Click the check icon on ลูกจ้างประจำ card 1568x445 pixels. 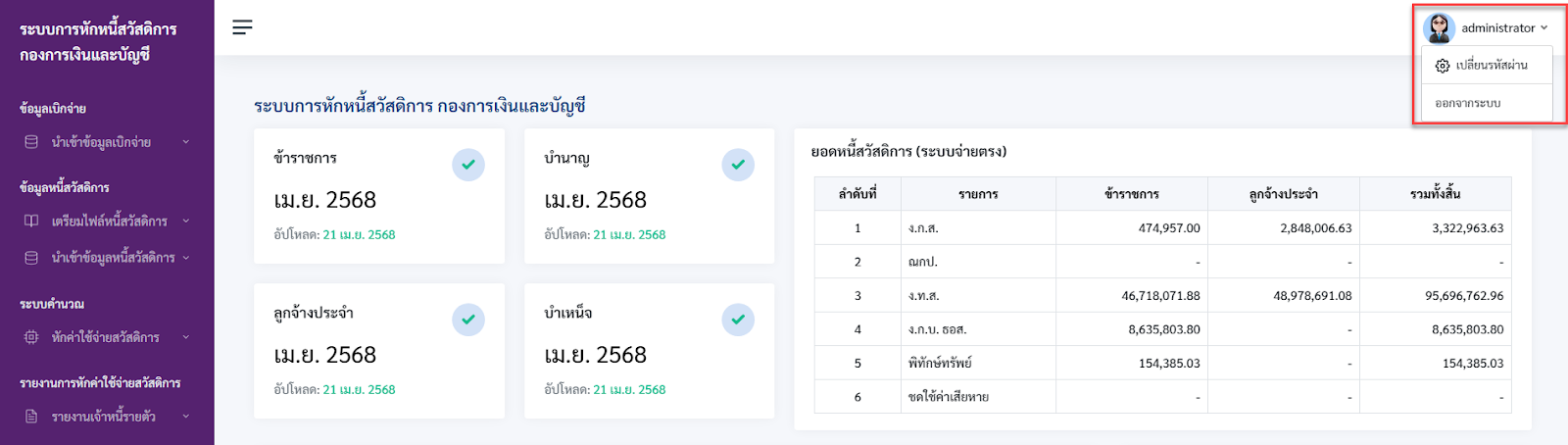click(468, 320)
